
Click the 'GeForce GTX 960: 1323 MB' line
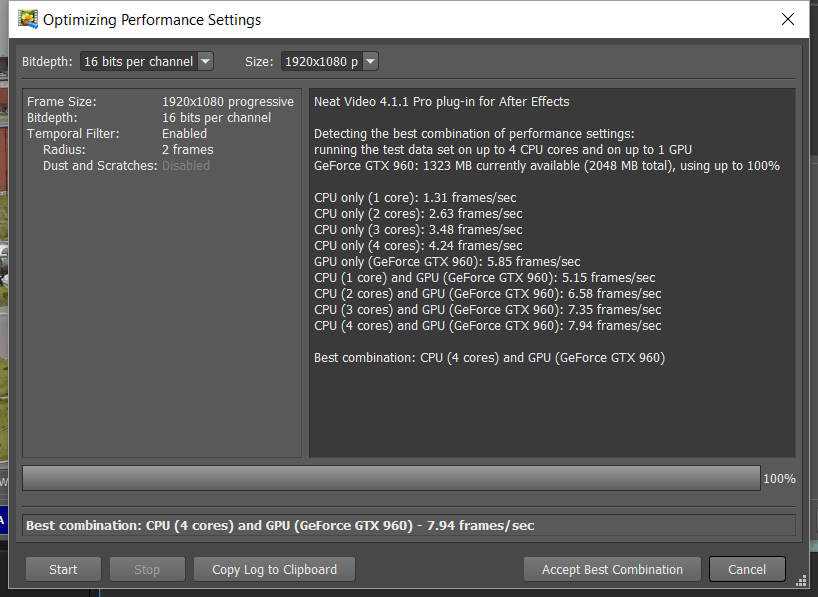coord(547,166)
